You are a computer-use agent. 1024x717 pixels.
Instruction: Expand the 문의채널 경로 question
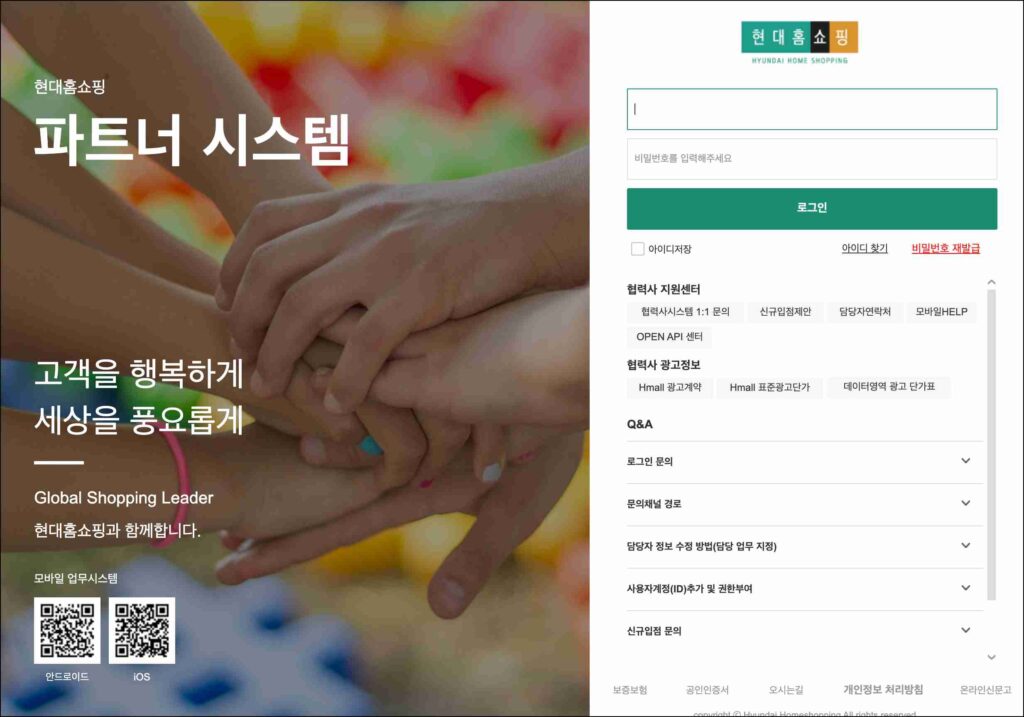(x=805, y=504)
